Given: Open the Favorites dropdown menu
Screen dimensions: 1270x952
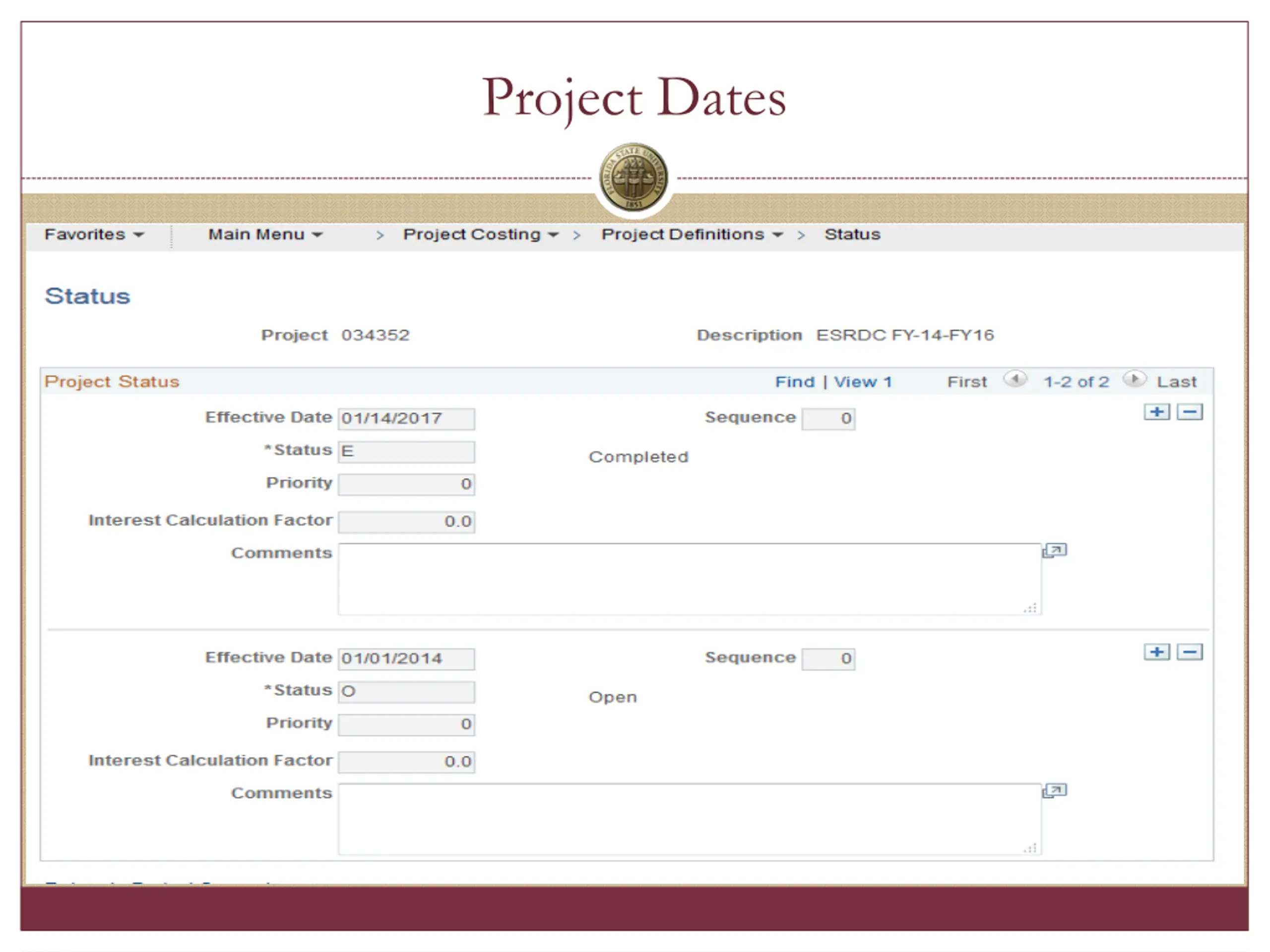Looking at the screenshot, I should (94, 234).
